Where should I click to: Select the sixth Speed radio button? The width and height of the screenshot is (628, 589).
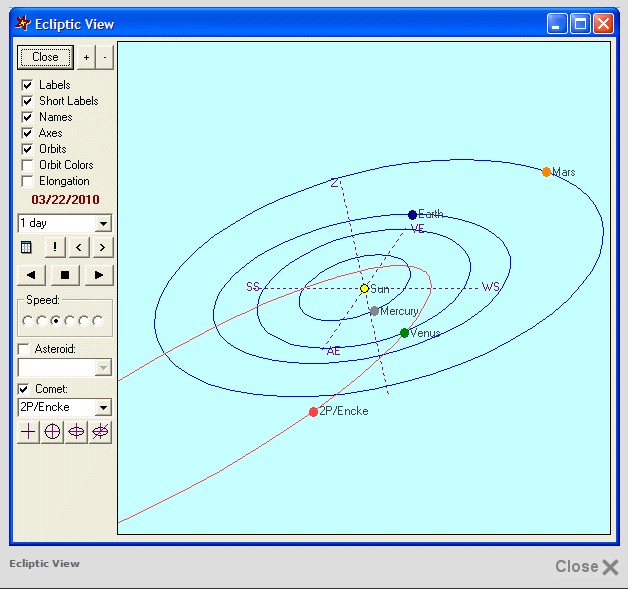[x=98, y=321]
